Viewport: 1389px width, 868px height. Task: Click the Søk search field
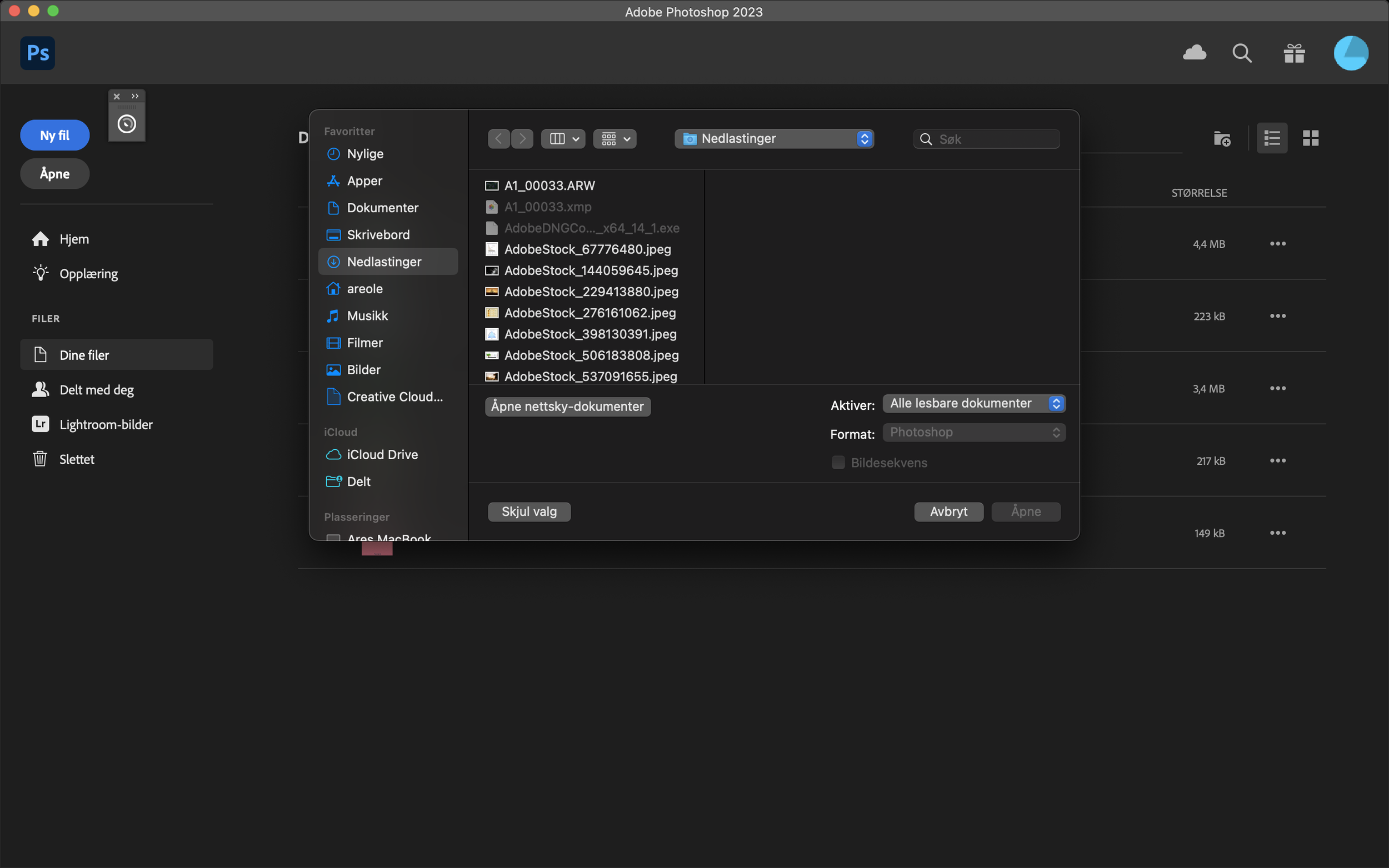point(987,139)
